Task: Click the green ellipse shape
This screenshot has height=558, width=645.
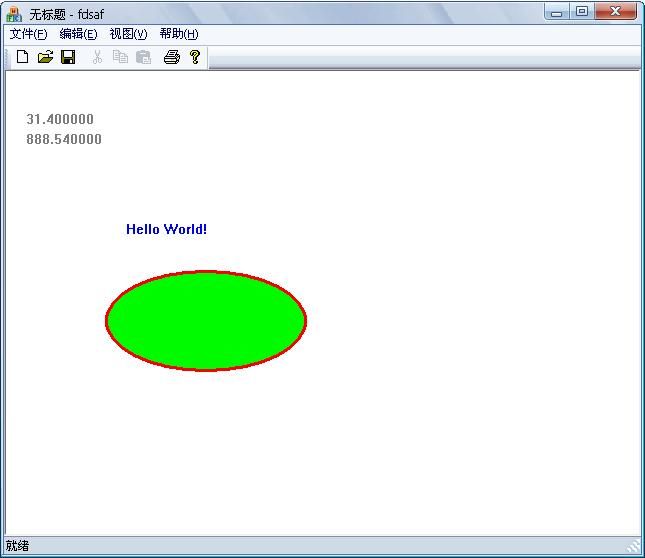Action: click(x=206, y=321)
